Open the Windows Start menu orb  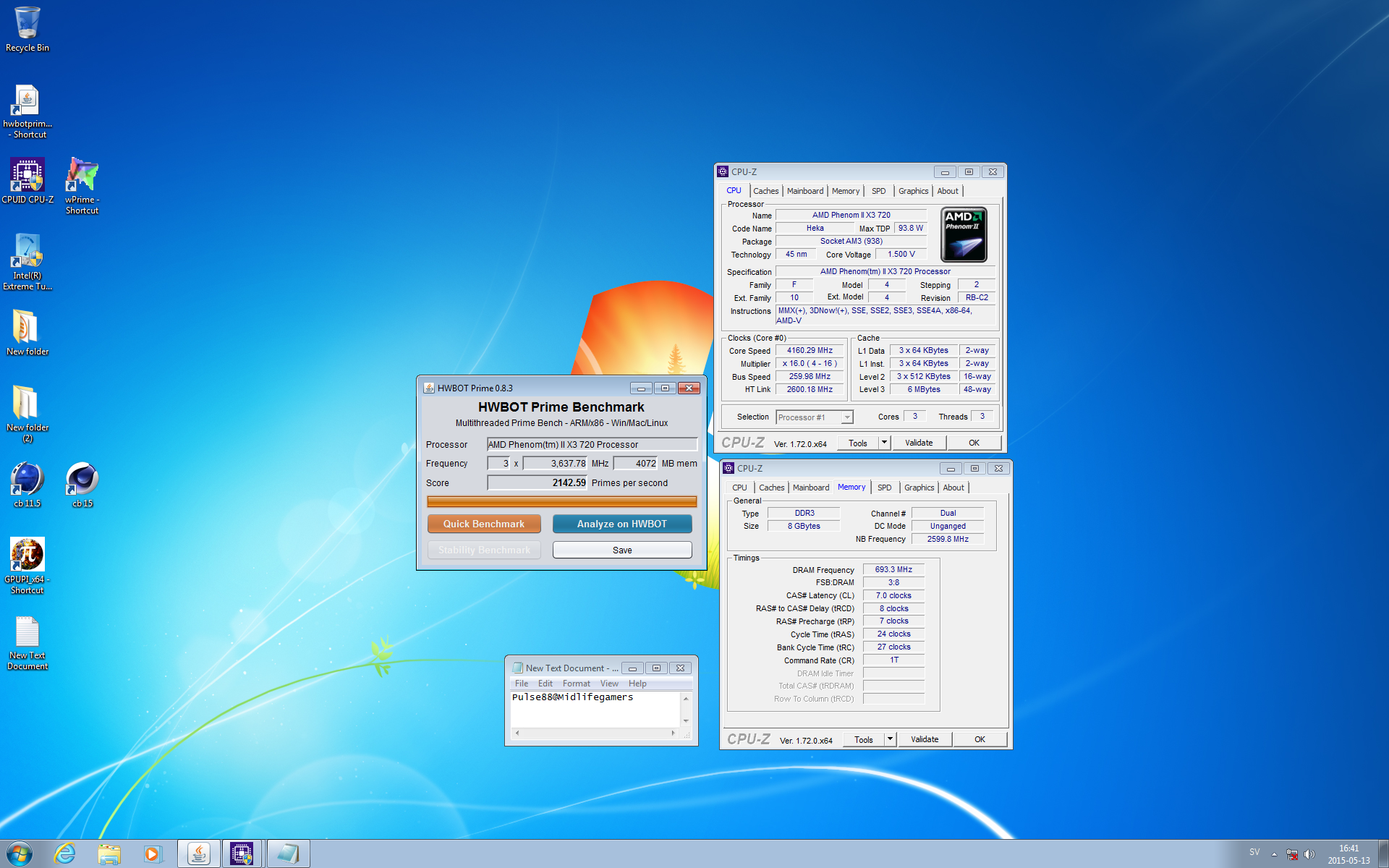(x=20, y=854)
